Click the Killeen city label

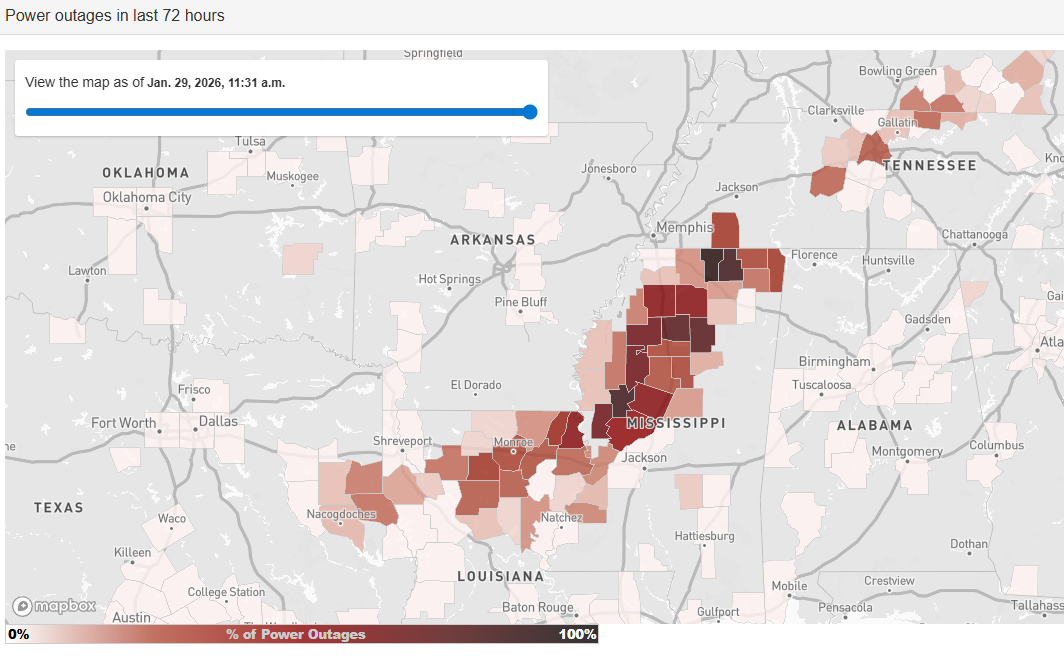click(132, 552)
